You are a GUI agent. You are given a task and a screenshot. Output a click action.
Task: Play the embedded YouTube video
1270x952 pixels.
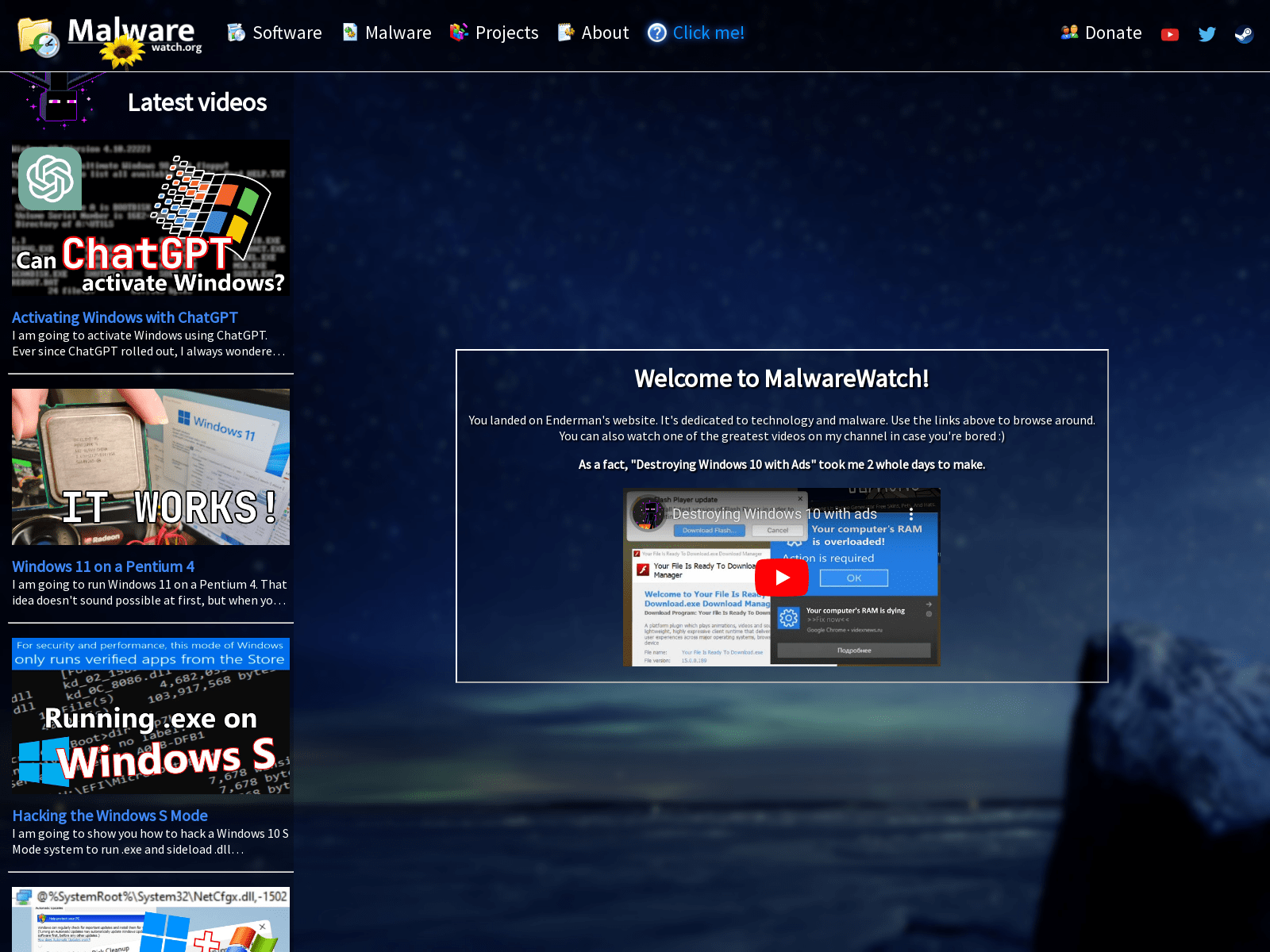tap(782, 578)
